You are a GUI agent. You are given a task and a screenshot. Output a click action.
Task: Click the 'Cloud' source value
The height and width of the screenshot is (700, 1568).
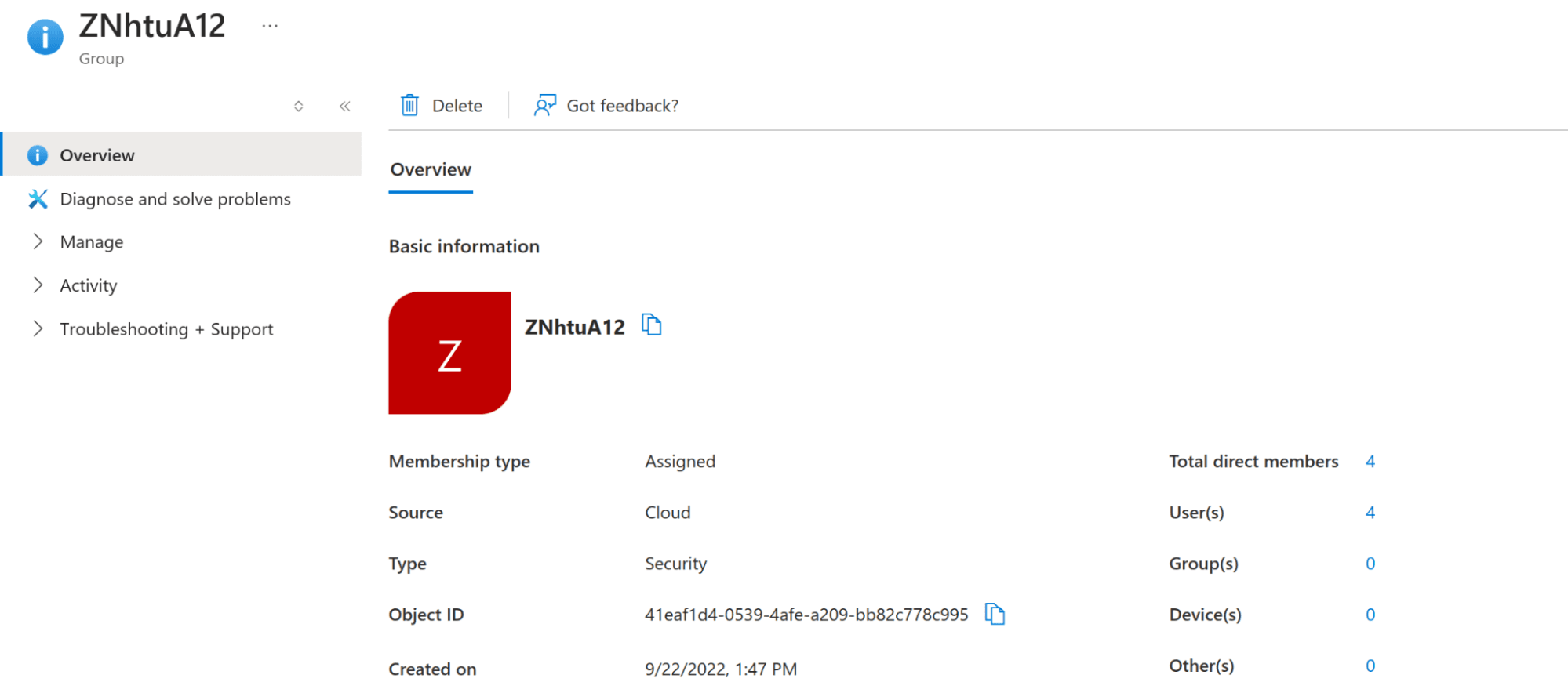668,513
